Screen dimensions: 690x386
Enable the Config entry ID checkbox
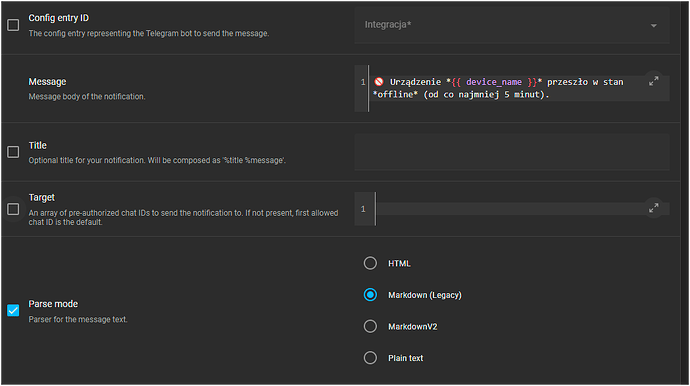pos(13,25)
